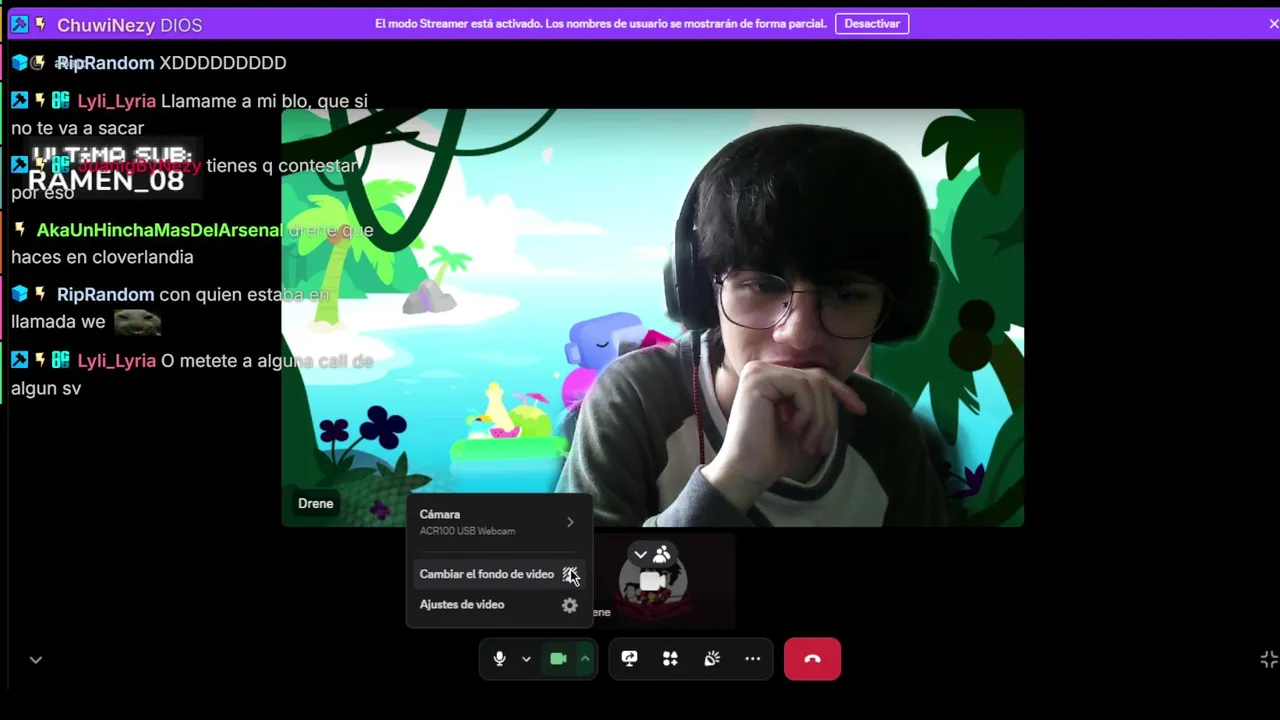Screen dimensions: 1280x720
Task: Click the Desactivar streamer mode button
Action: click(872, 23)
